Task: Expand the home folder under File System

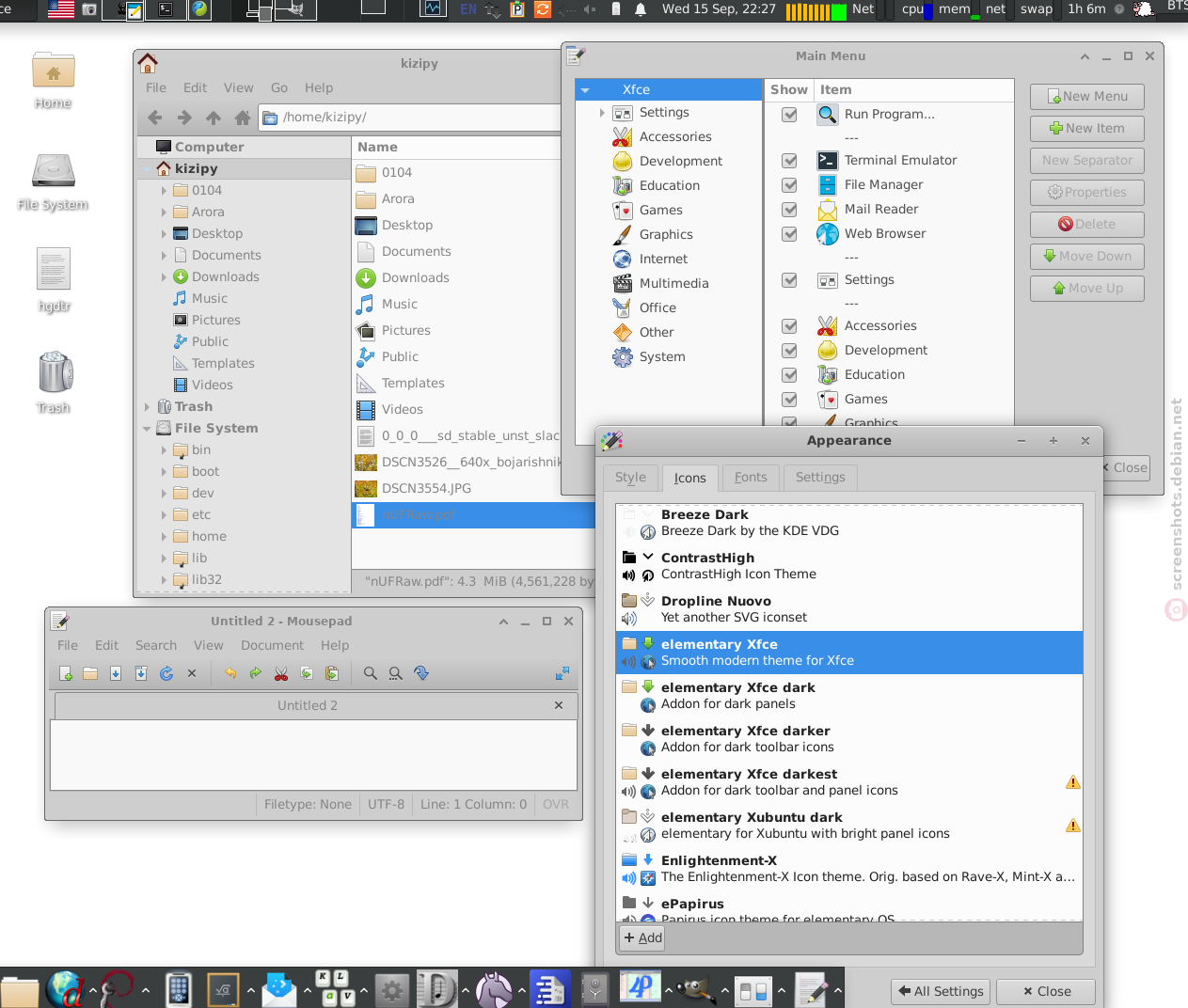Action: point(164,537)
